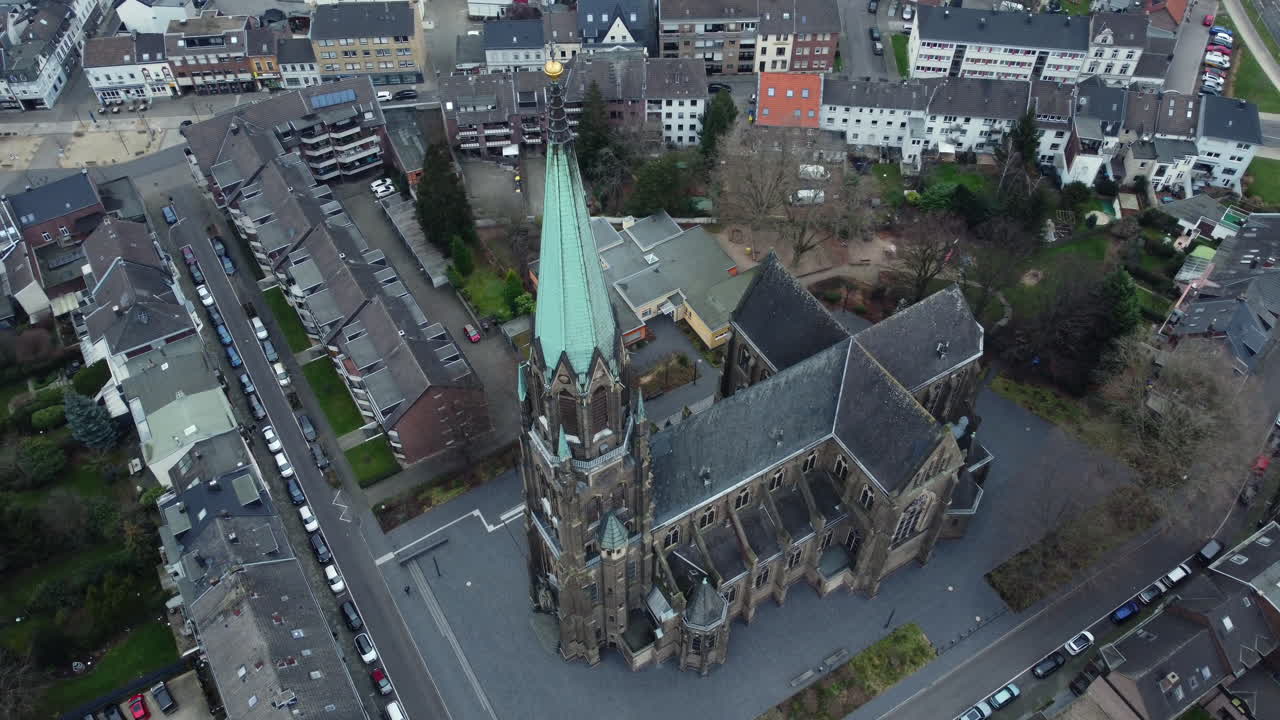Click the golden orb atop the steeple
Viewport: 1280px width, 720px height.
point(553,70)
